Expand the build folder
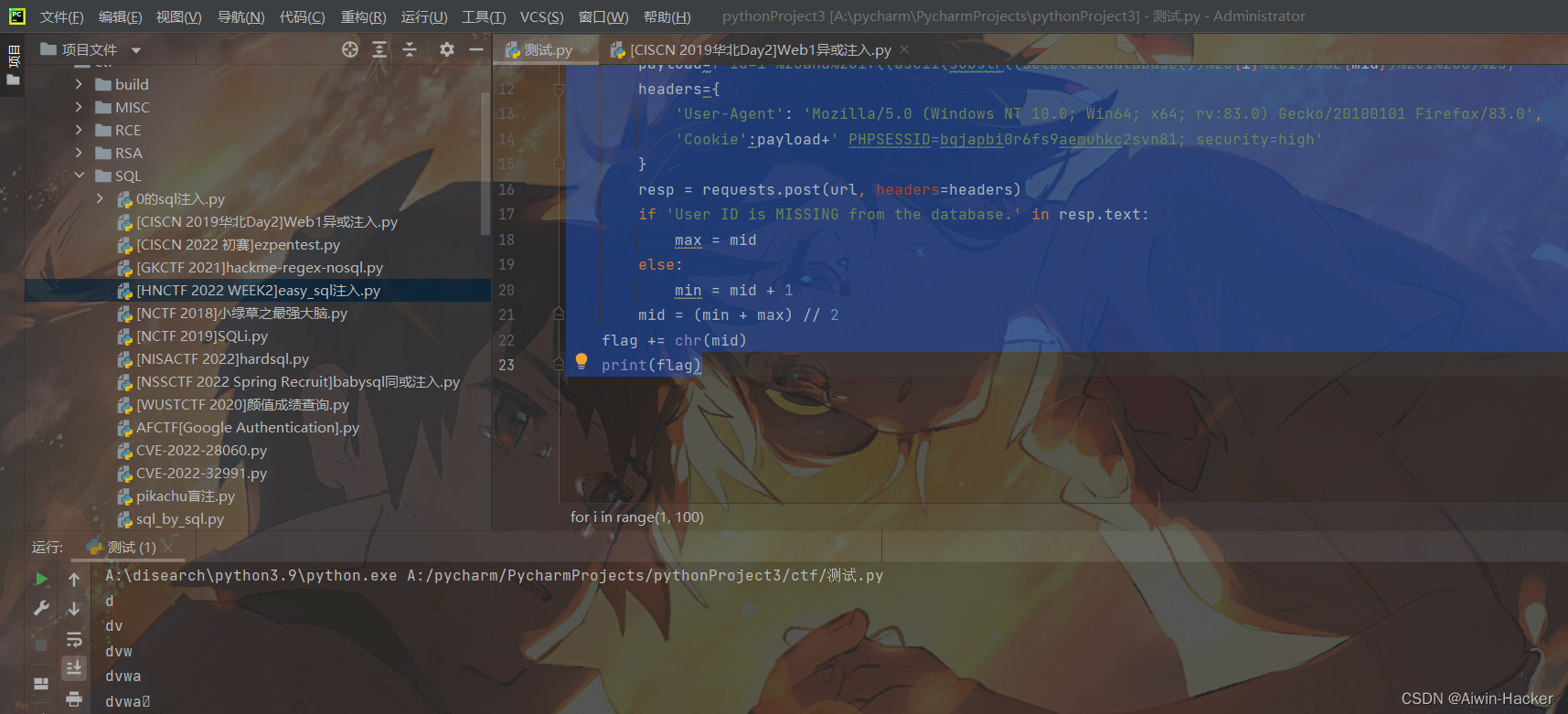Screen dimensions: 1568x714 (x=79, y=84)
